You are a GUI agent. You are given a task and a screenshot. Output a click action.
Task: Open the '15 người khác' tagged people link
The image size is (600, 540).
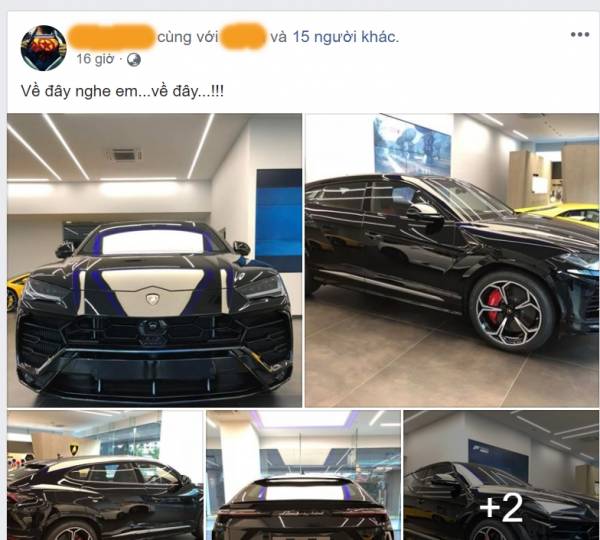tap(346, 37)
